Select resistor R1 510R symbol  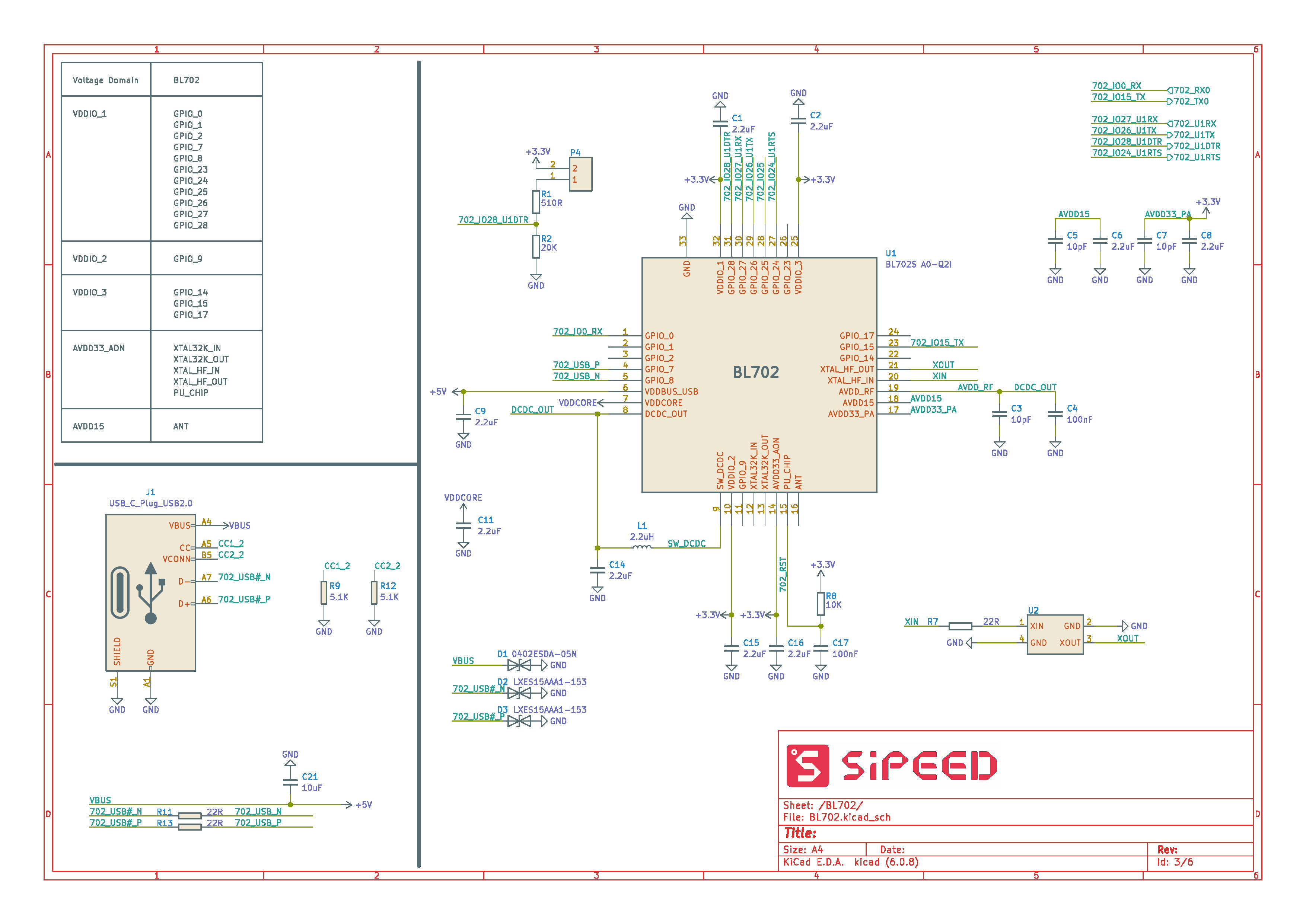(x=535, y=201)
